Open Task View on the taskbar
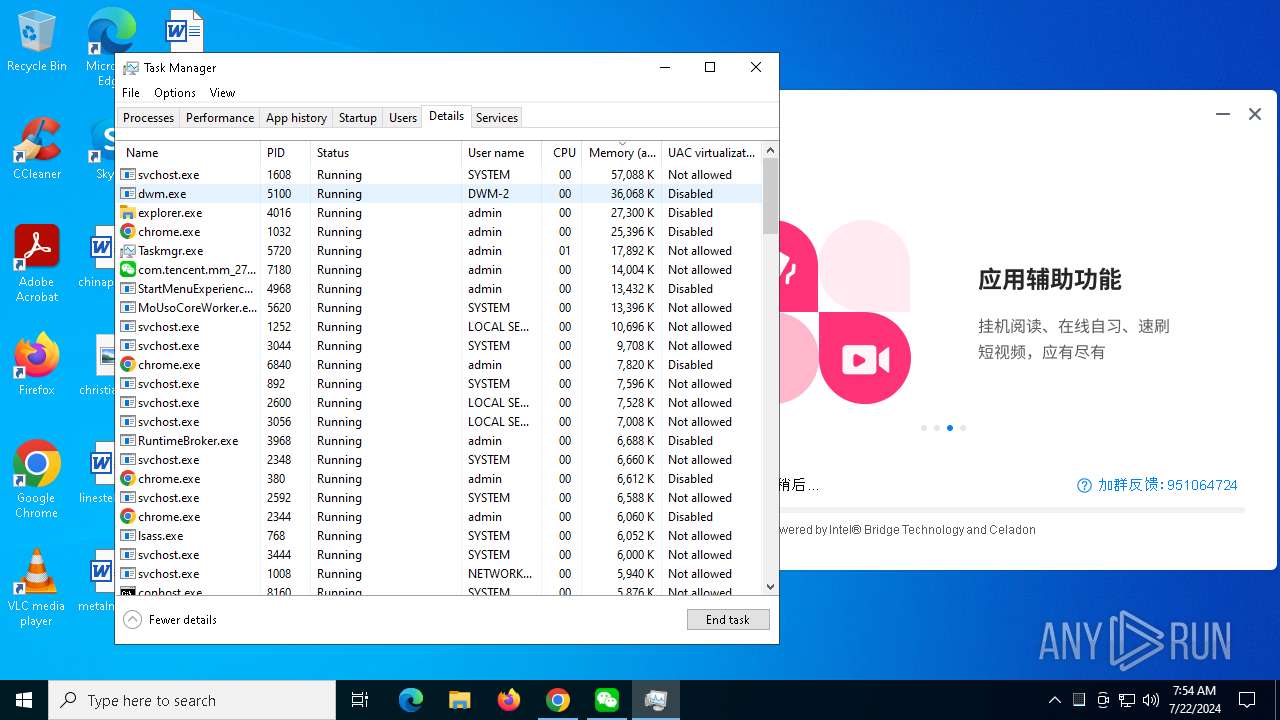 360,700
